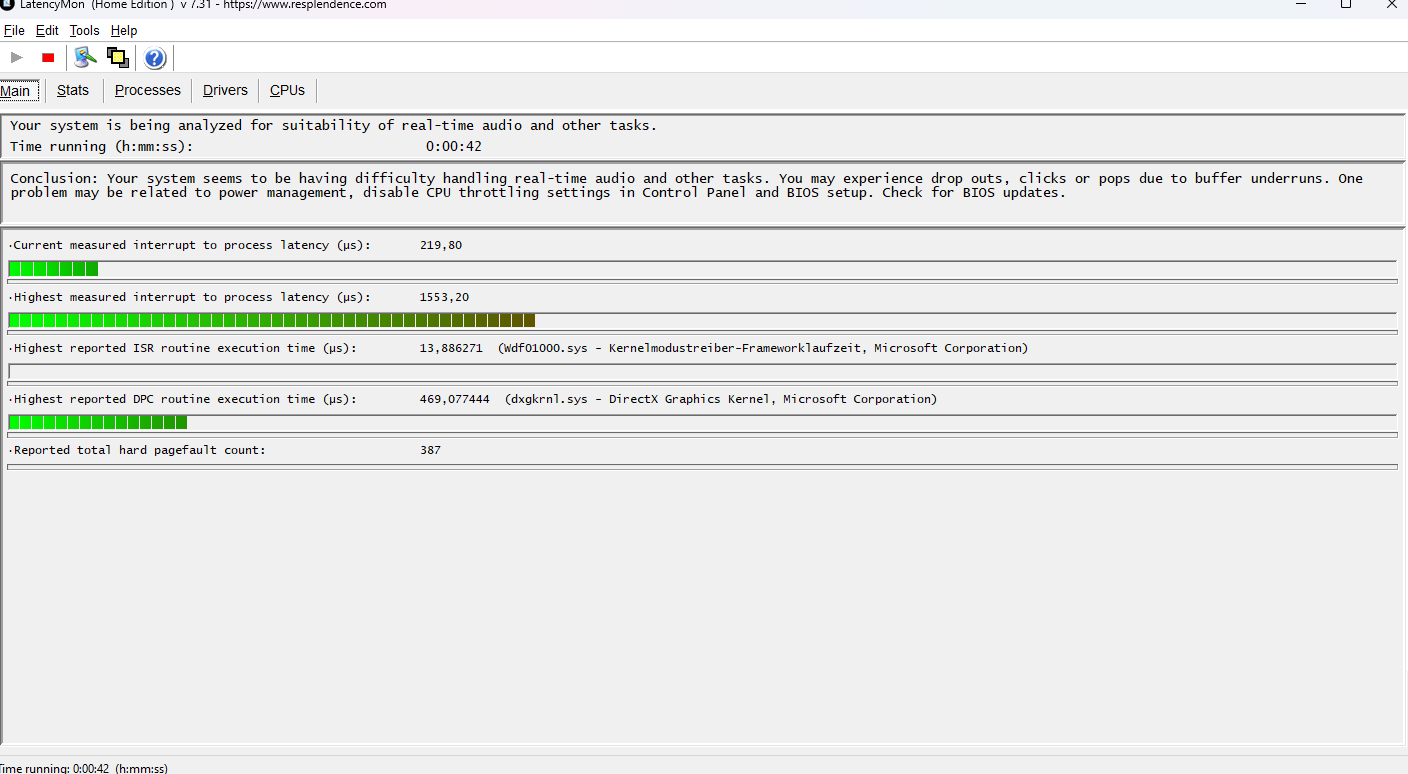Screen dimensions: 1408x774
Task: Select the Main tab
Action: 17,91
